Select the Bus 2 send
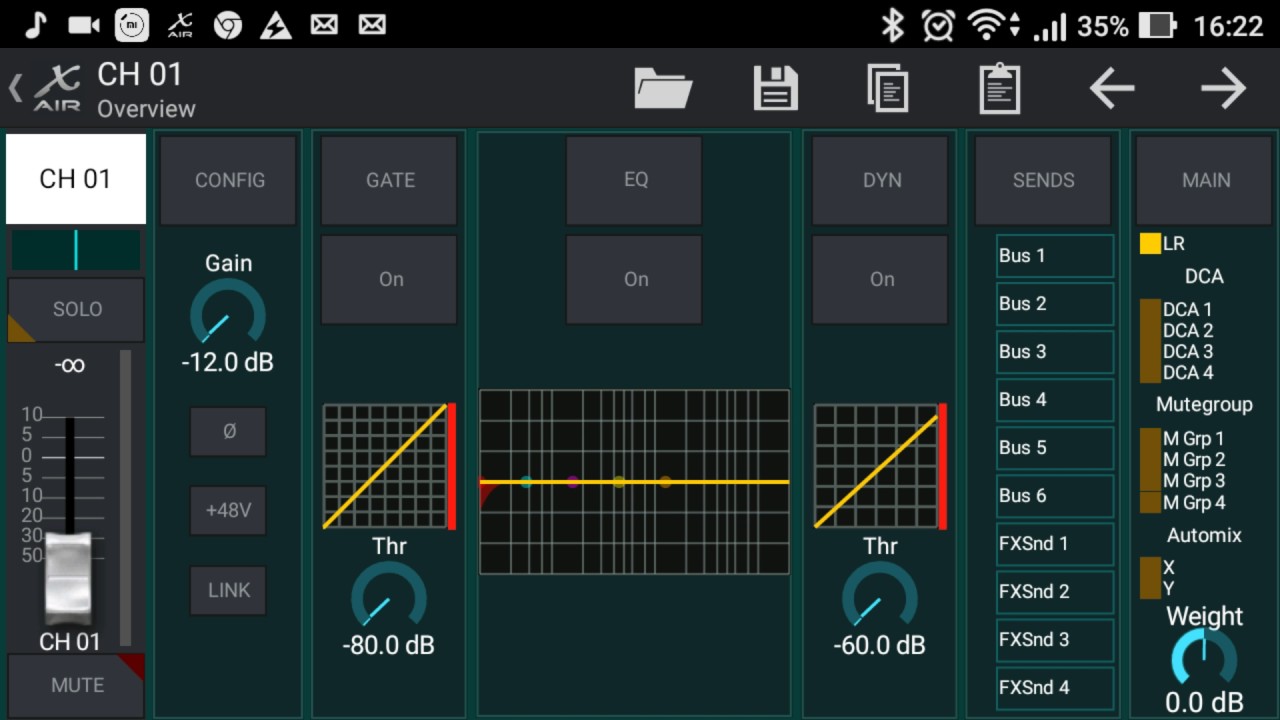The image size is (1280, 720). point(1055,304)
